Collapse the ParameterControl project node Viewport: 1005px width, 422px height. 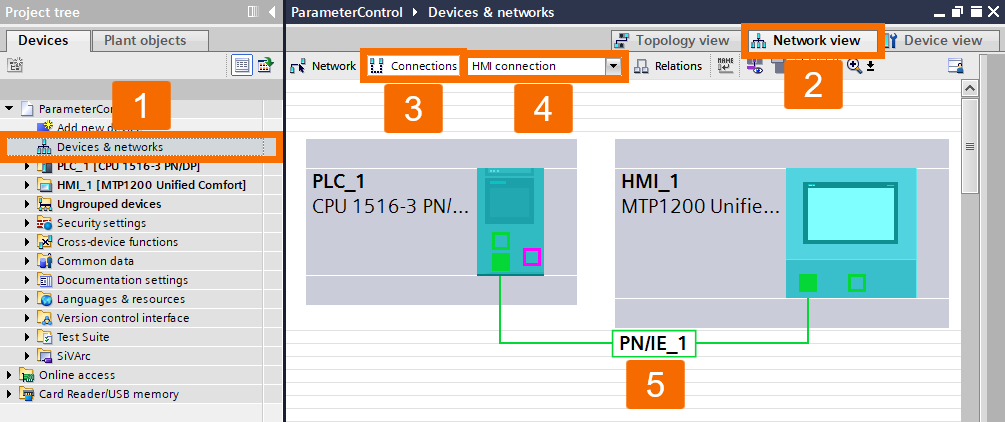click(x=9, y=108)
